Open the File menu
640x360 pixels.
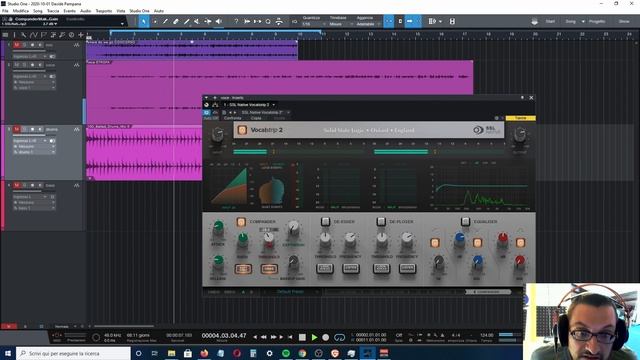coord(5,11)
